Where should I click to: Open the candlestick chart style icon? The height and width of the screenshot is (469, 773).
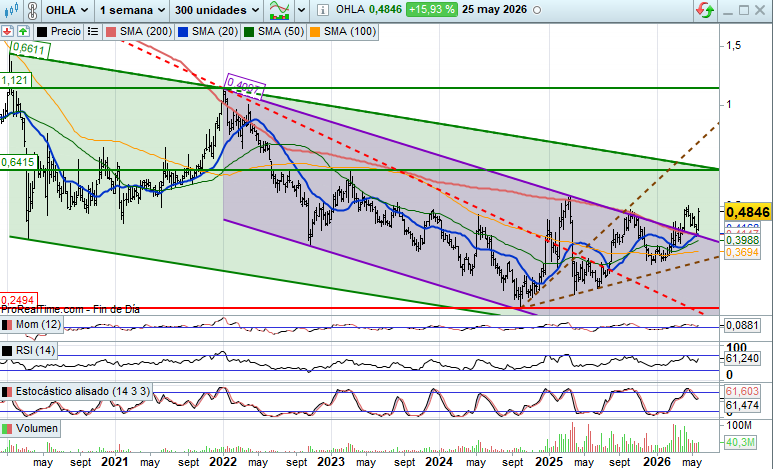[x=11, y=9]
